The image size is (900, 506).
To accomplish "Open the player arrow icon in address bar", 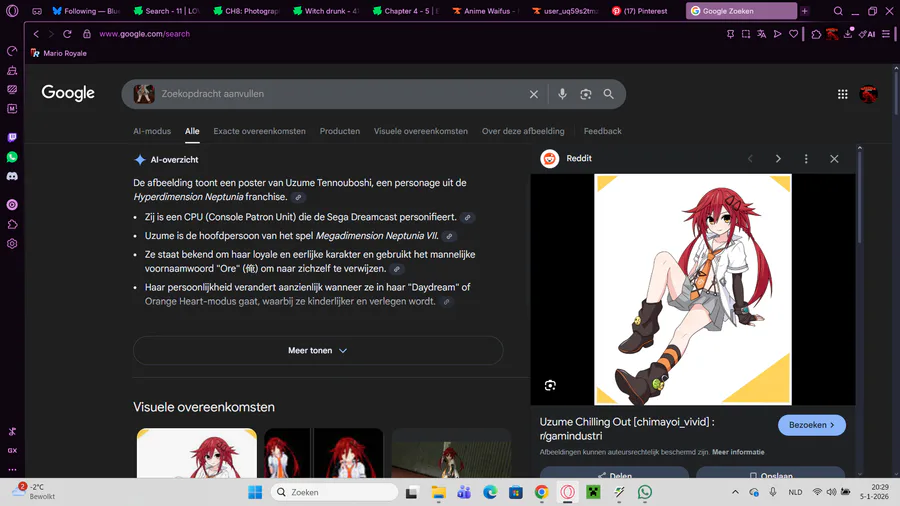I will (777, 34).
